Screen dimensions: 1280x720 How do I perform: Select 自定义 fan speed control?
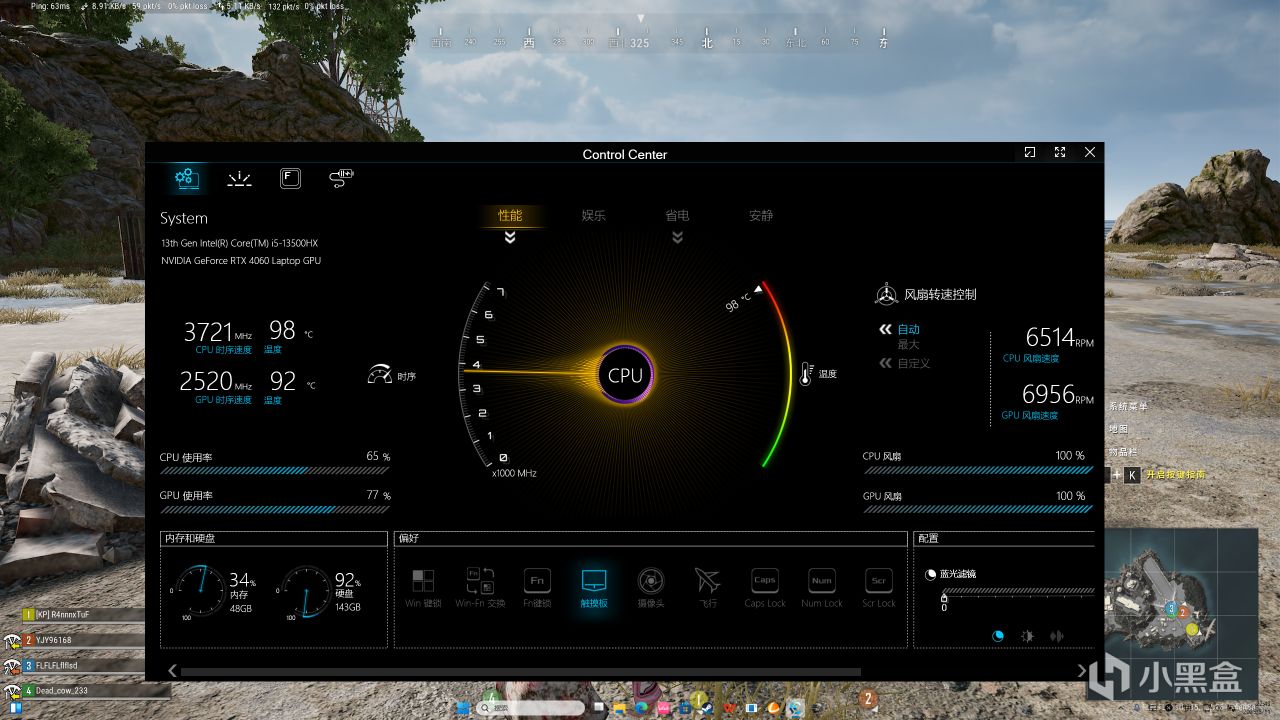coord(913,363)
